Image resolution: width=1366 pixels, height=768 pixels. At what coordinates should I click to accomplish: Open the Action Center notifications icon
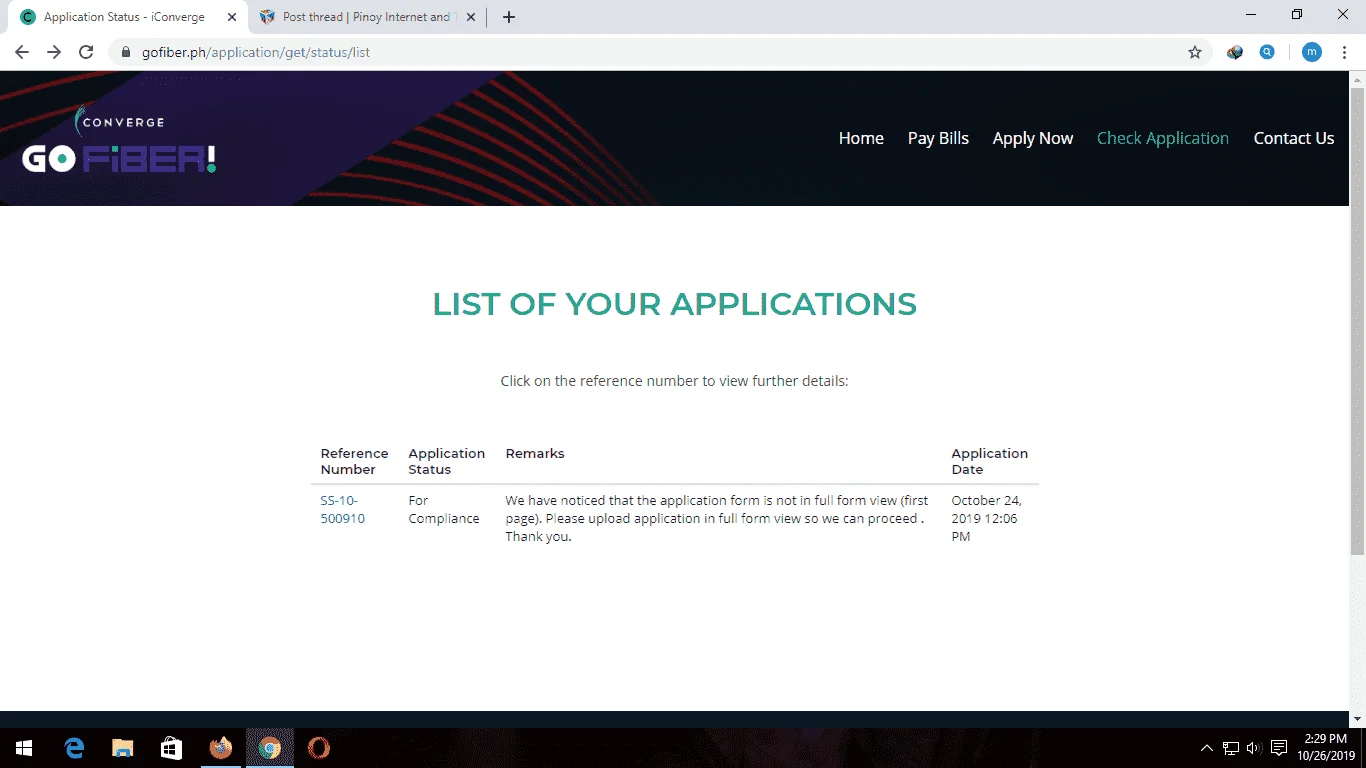[x=1279, y=748]
